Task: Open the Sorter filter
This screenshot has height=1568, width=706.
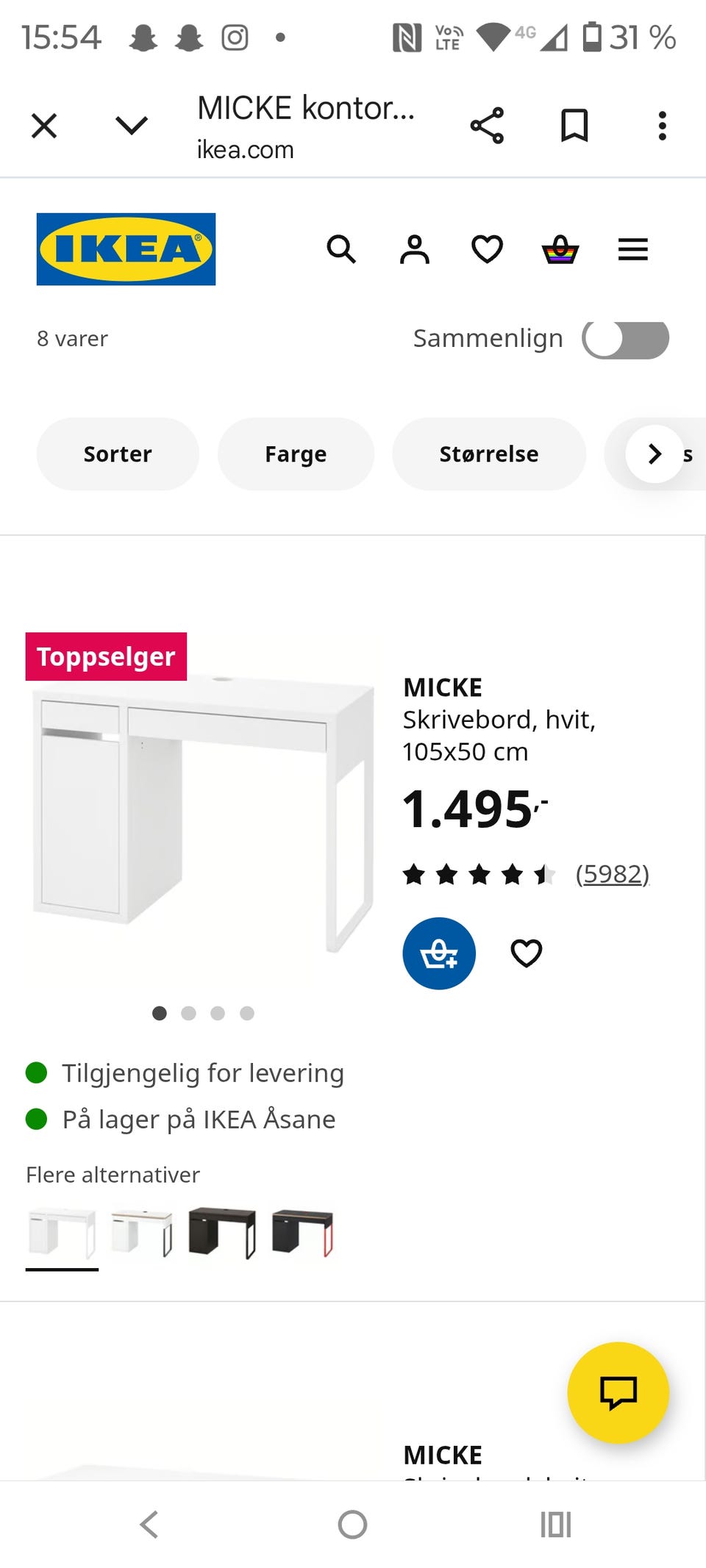Action: pyautogui.click(x=118, y=454)
